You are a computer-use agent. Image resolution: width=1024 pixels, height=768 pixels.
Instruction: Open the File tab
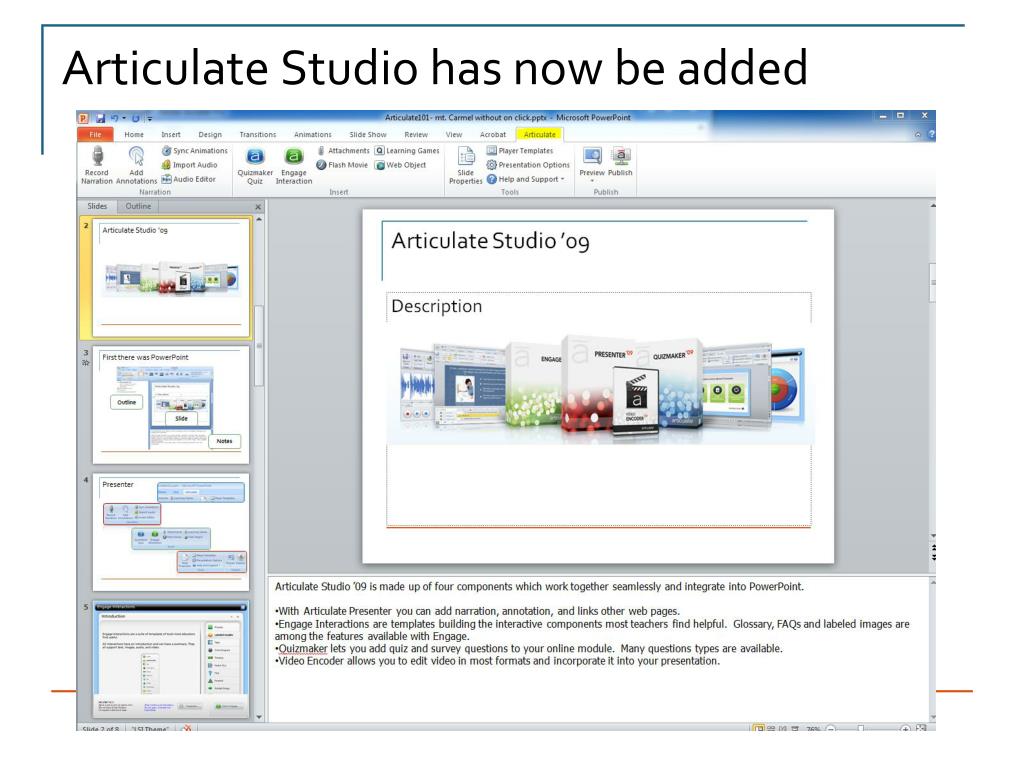tap(95, 135)
